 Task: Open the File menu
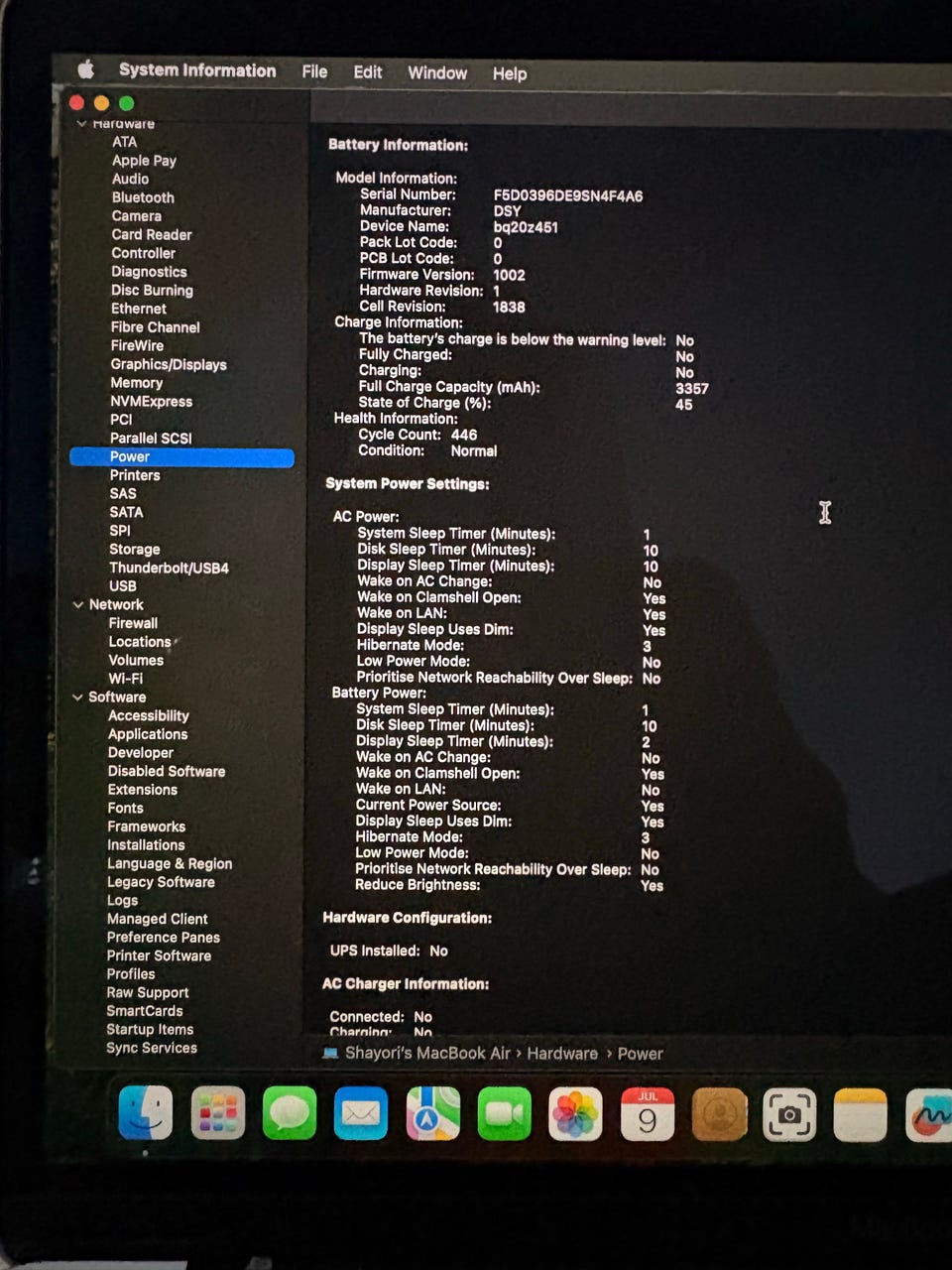[314, 71]
